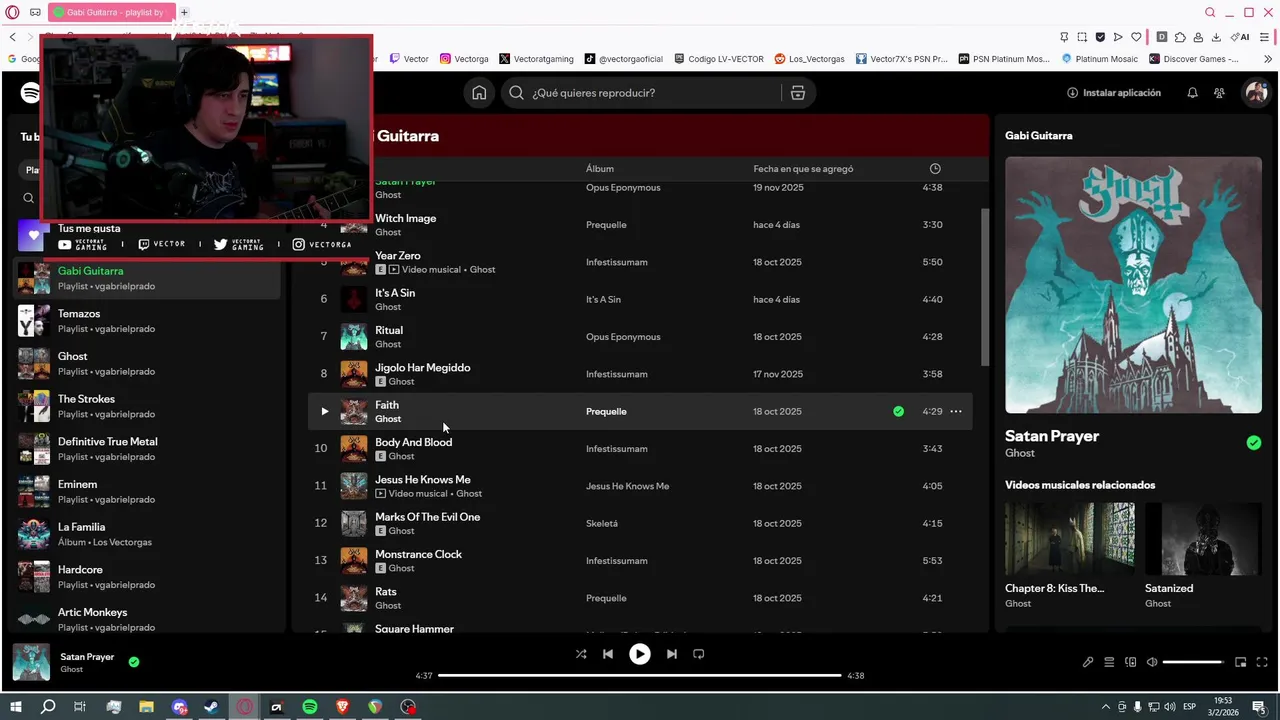The height and width of the screenshot is (720, 1280).
Task: Open connect to a device icon
Action: tap(1131, 662)
